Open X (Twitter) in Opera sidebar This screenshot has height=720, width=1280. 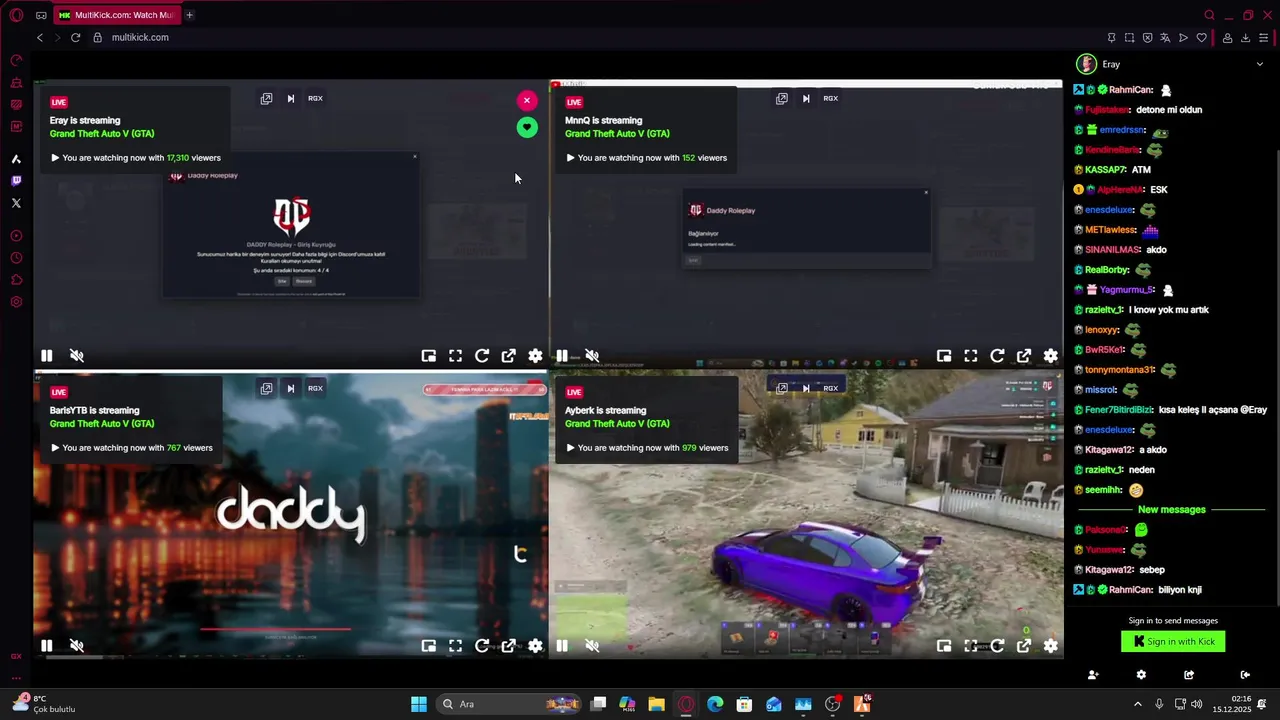[x=16, y=203]
